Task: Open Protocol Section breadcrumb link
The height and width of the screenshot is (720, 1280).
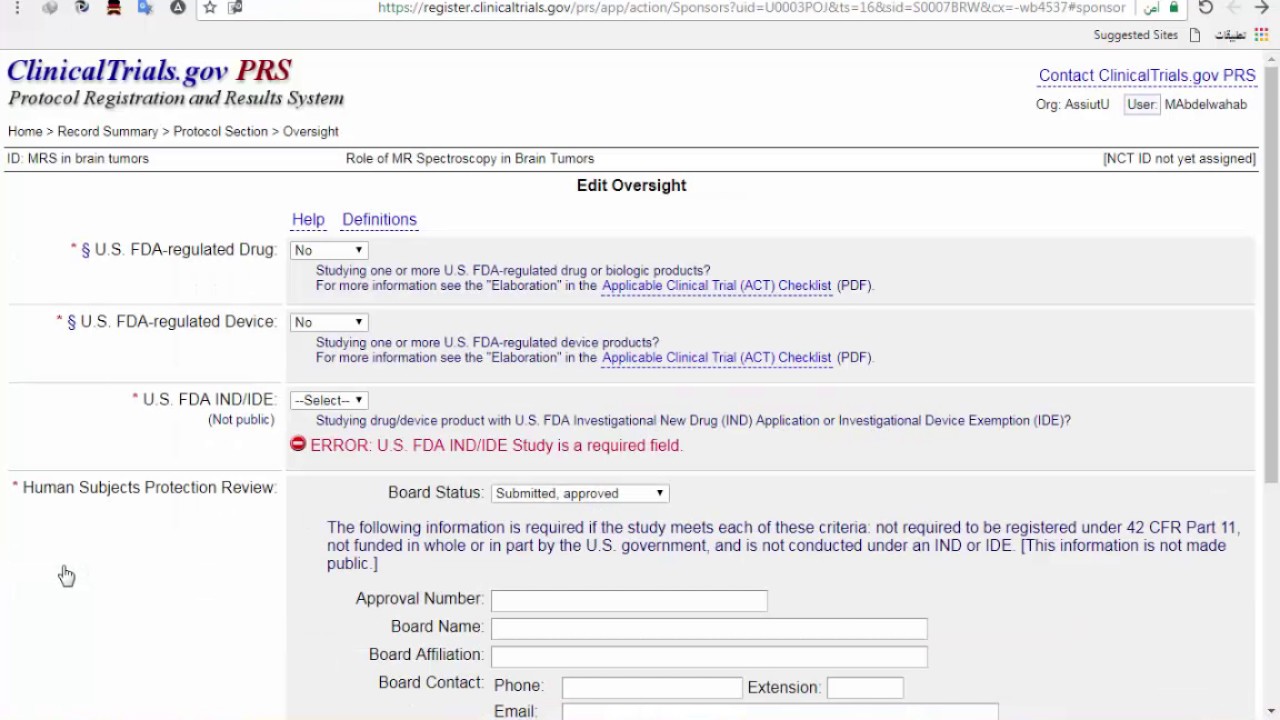Action: pyautogui.click(x=221, y=131)
